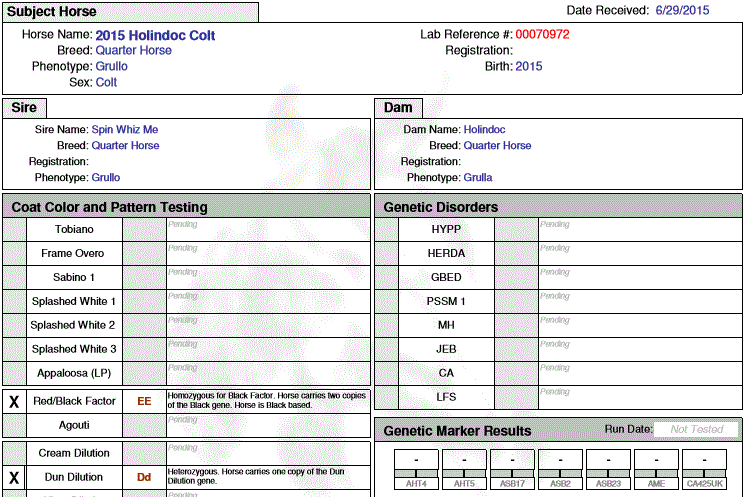Click the Appaloosa (LP) label

tap(74, 373)
